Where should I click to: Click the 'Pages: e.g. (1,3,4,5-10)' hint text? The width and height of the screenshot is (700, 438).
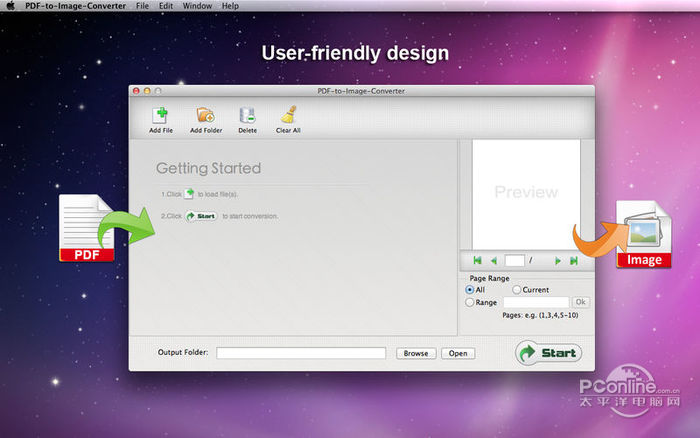[x=540, y=315]
